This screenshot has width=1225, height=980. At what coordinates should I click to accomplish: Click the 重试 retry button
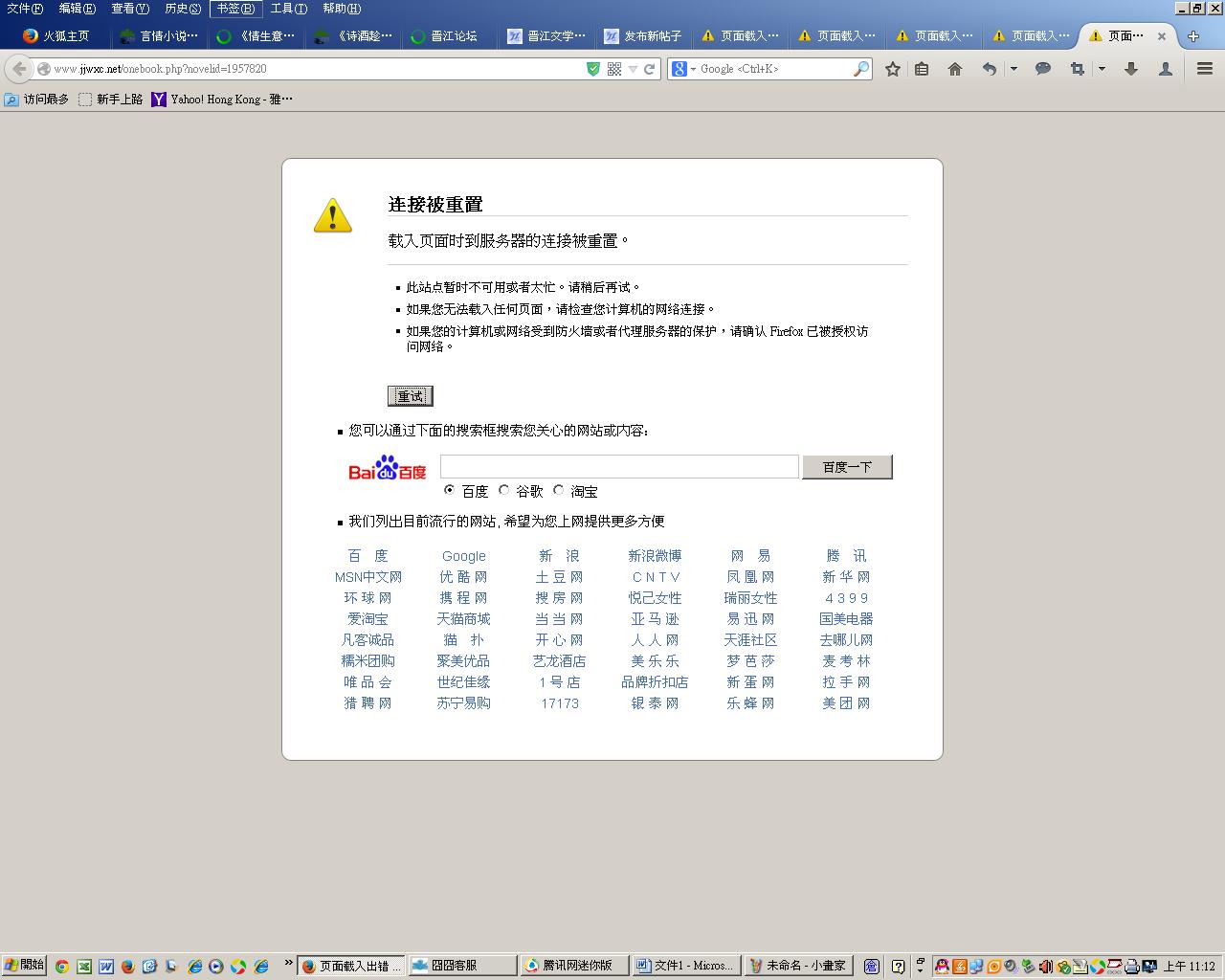[411, 396]
